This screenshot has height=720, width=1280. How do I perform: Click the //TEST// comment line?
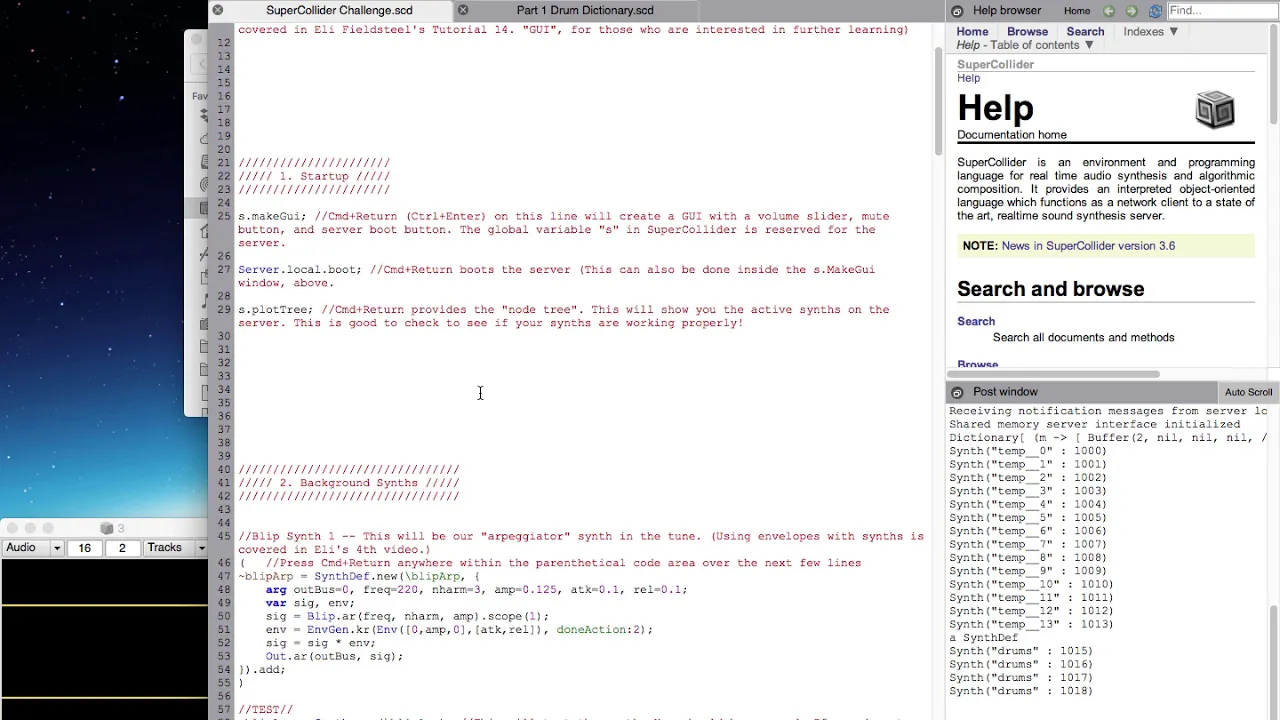265,710
